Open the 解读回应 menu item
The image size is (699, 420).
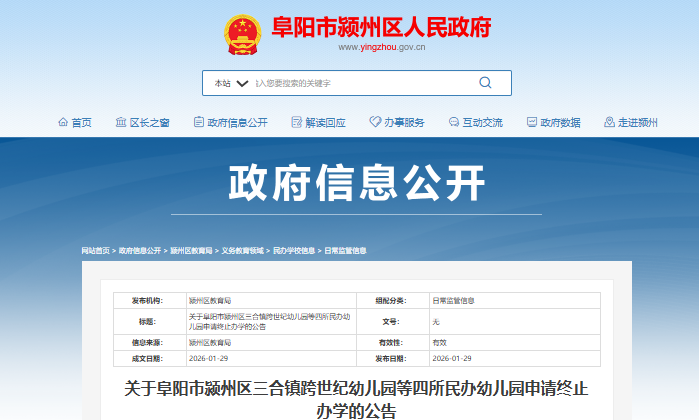pyautogui.click(x=325, y=123)
